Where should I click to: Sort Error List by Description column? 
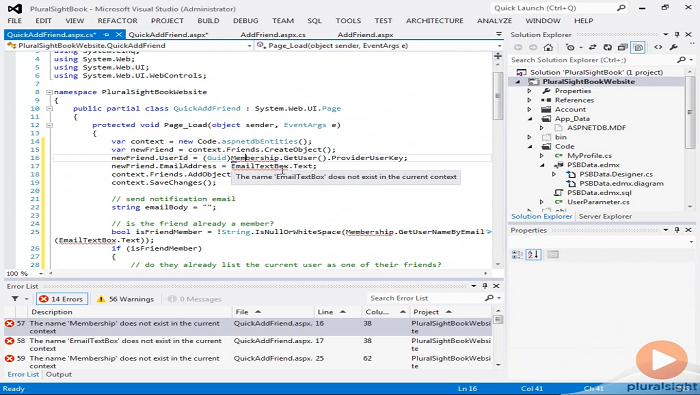coord(129,312)
